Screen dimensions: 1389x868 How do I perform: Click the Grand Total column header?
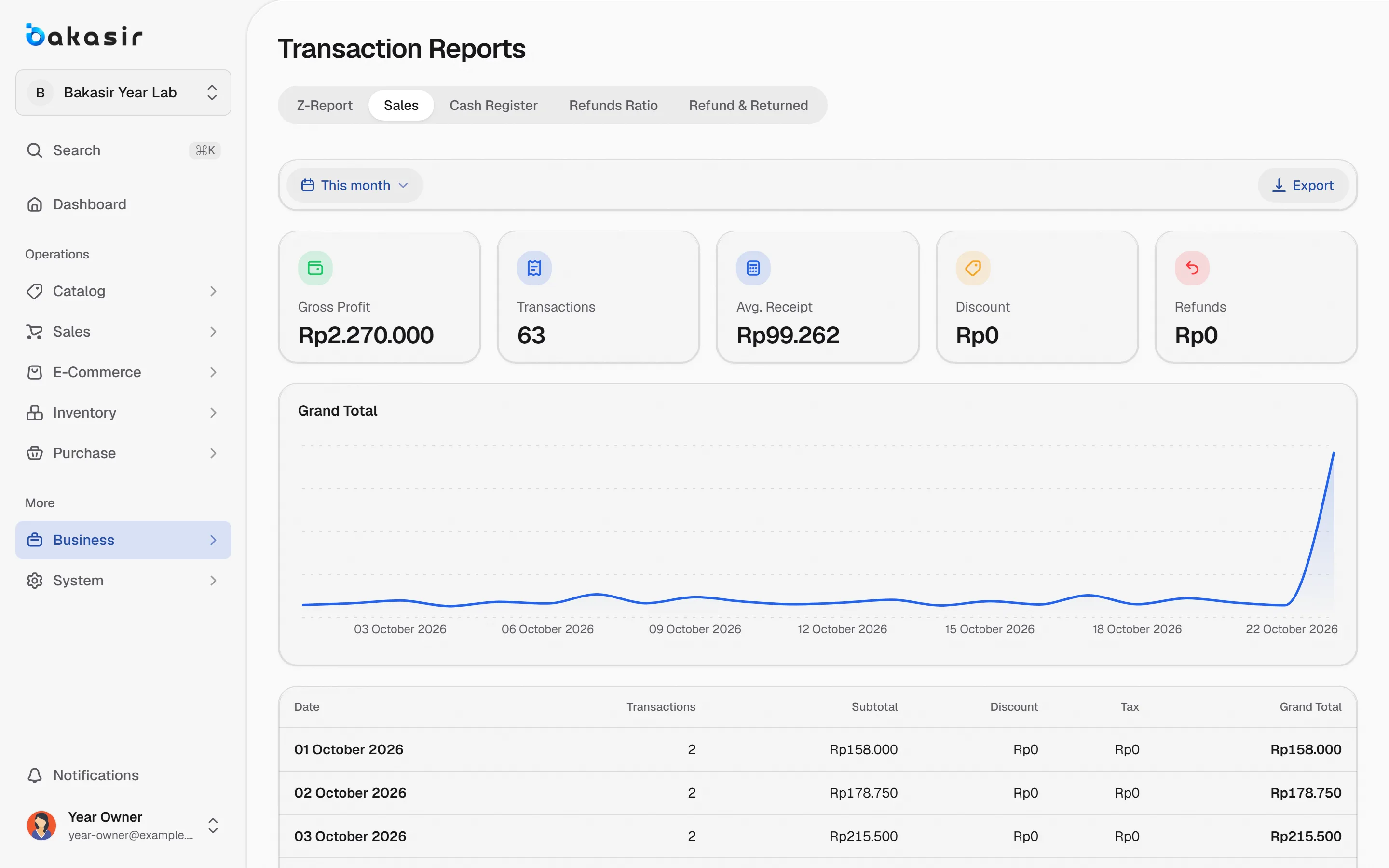1310,706
